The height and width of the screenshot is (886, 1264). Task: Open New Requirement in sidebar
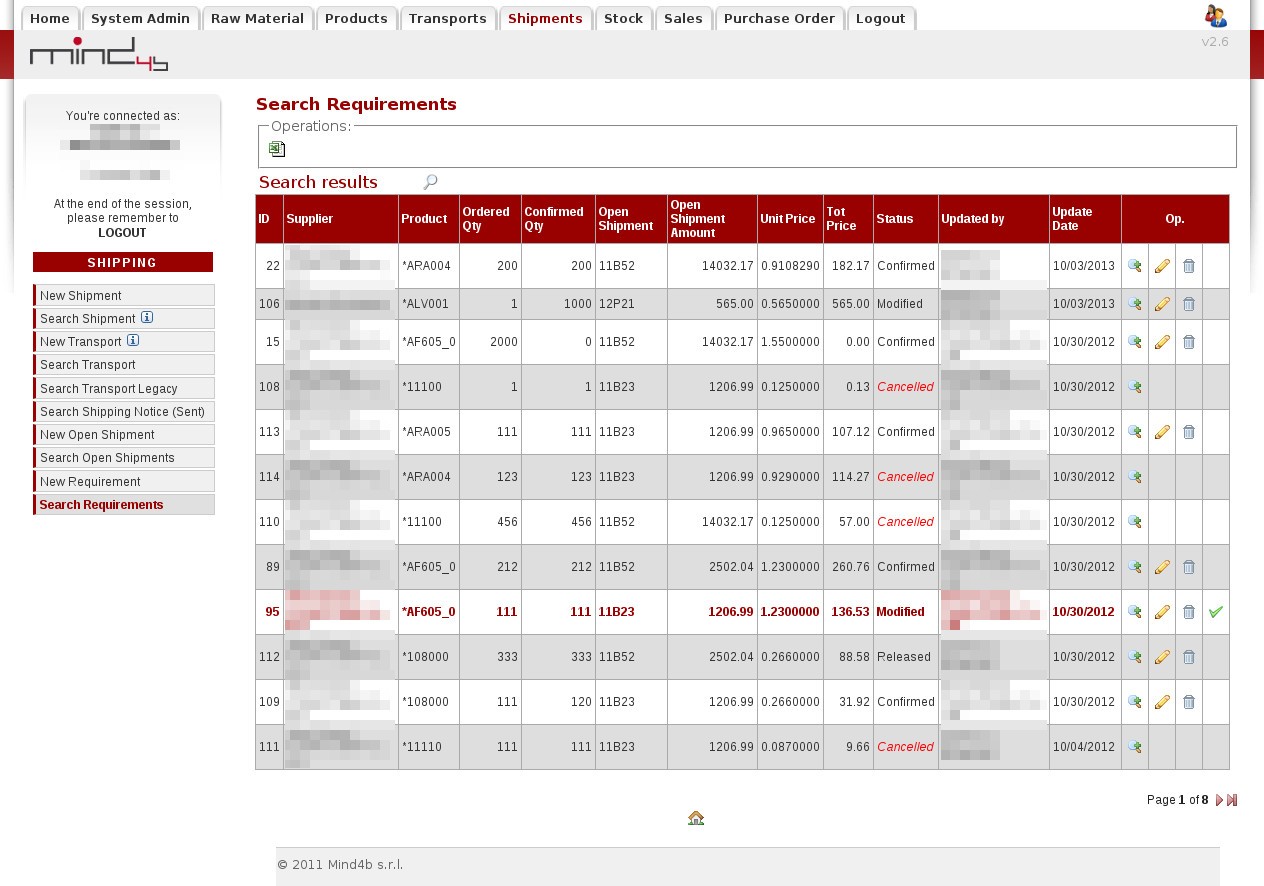coord(90,481)
